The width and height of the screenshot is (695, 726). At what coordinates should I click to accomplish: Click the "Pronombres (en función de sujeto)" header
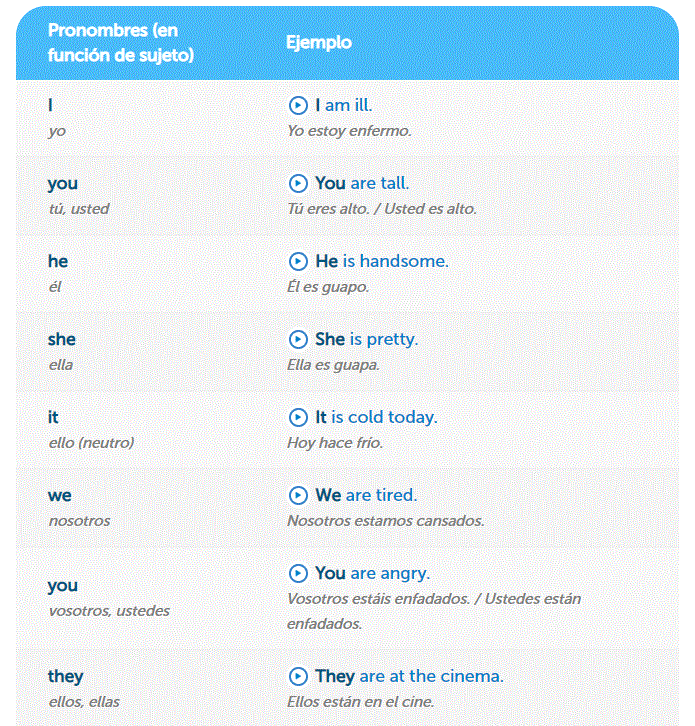[120, 43]
